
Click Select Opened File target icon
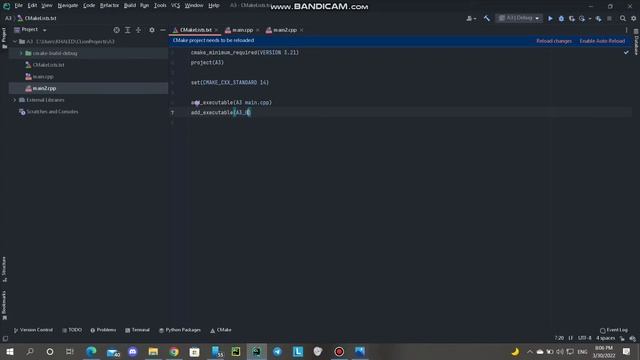tap(117, 30)
